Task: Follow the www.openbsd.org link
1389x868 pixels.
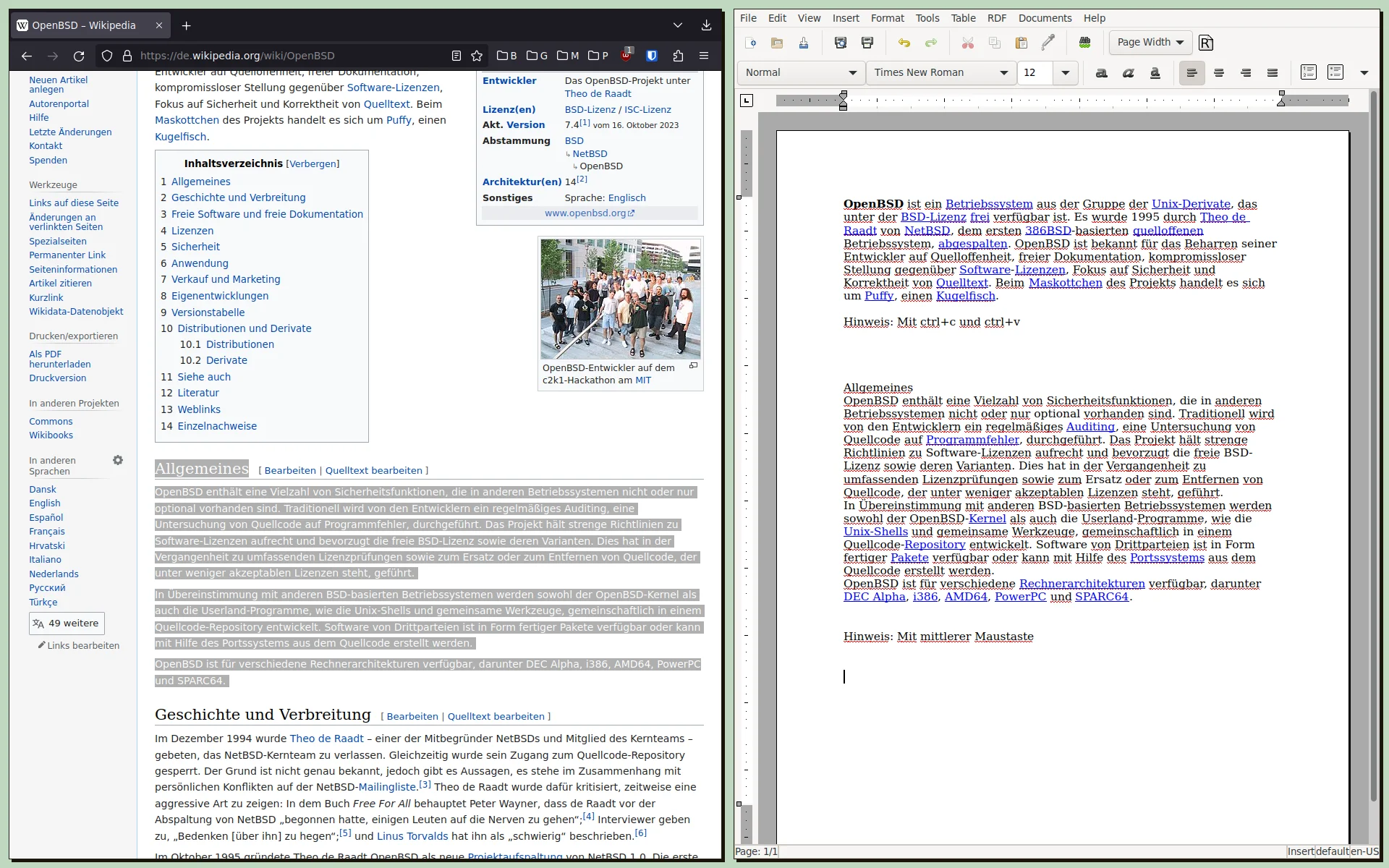Action: point(590,213)
